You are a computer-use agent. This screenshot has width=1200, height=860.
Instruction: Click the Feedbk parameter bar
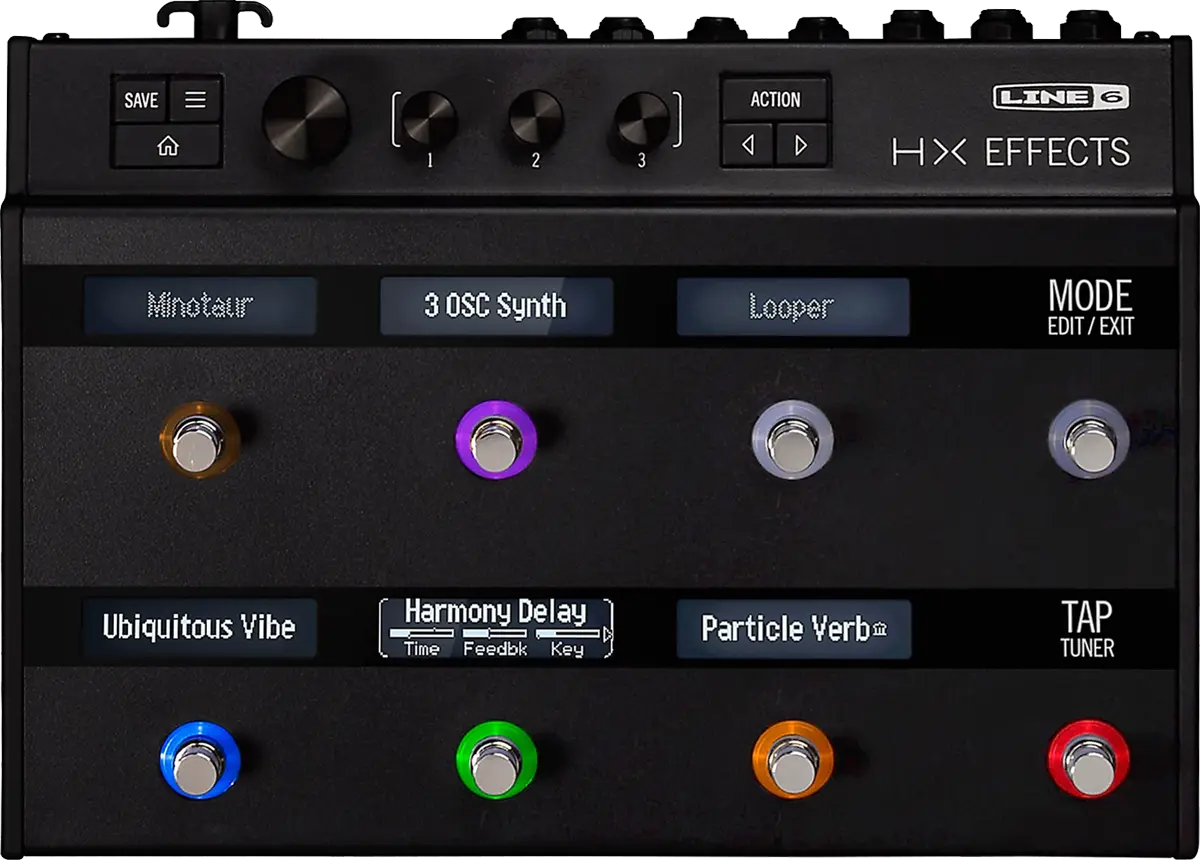[493, 634]
